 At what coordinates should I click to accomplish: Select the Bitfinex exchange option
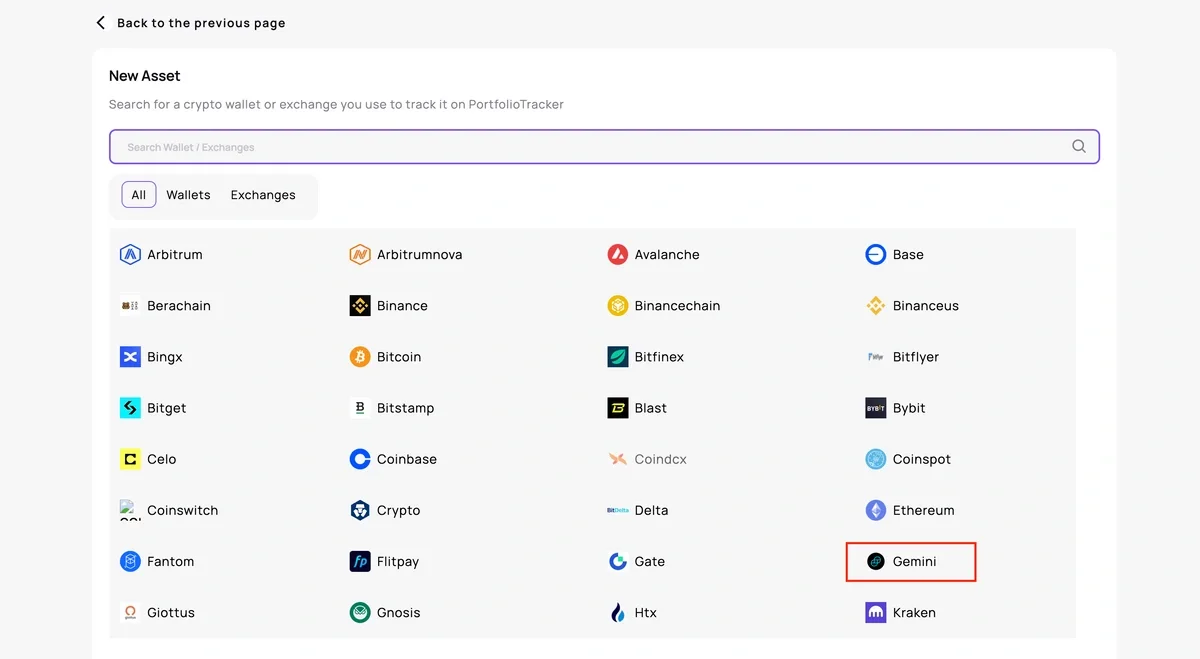coord(658,357)
